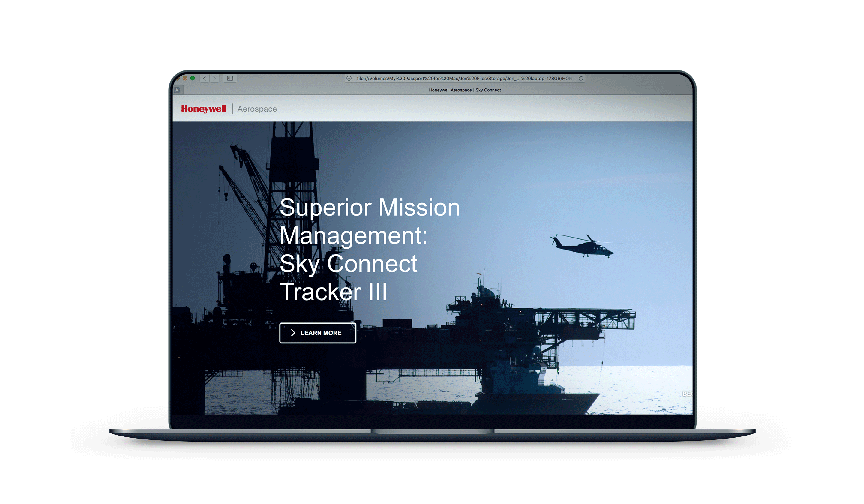The image size is (864, 504).
Task: Reload the page with the refresh icon
Action: pos(581,78)
